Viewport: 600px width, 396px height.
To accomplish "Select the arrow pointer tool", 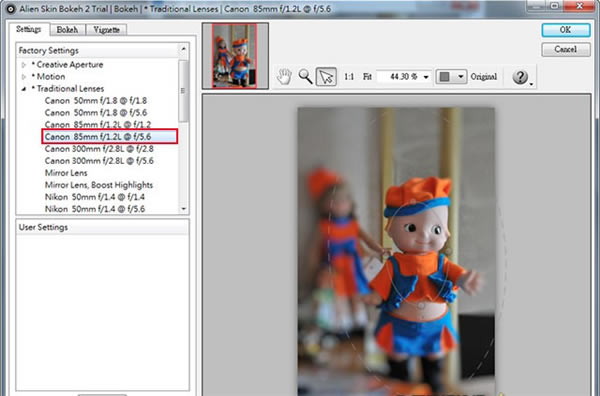I will click(326, 77).
